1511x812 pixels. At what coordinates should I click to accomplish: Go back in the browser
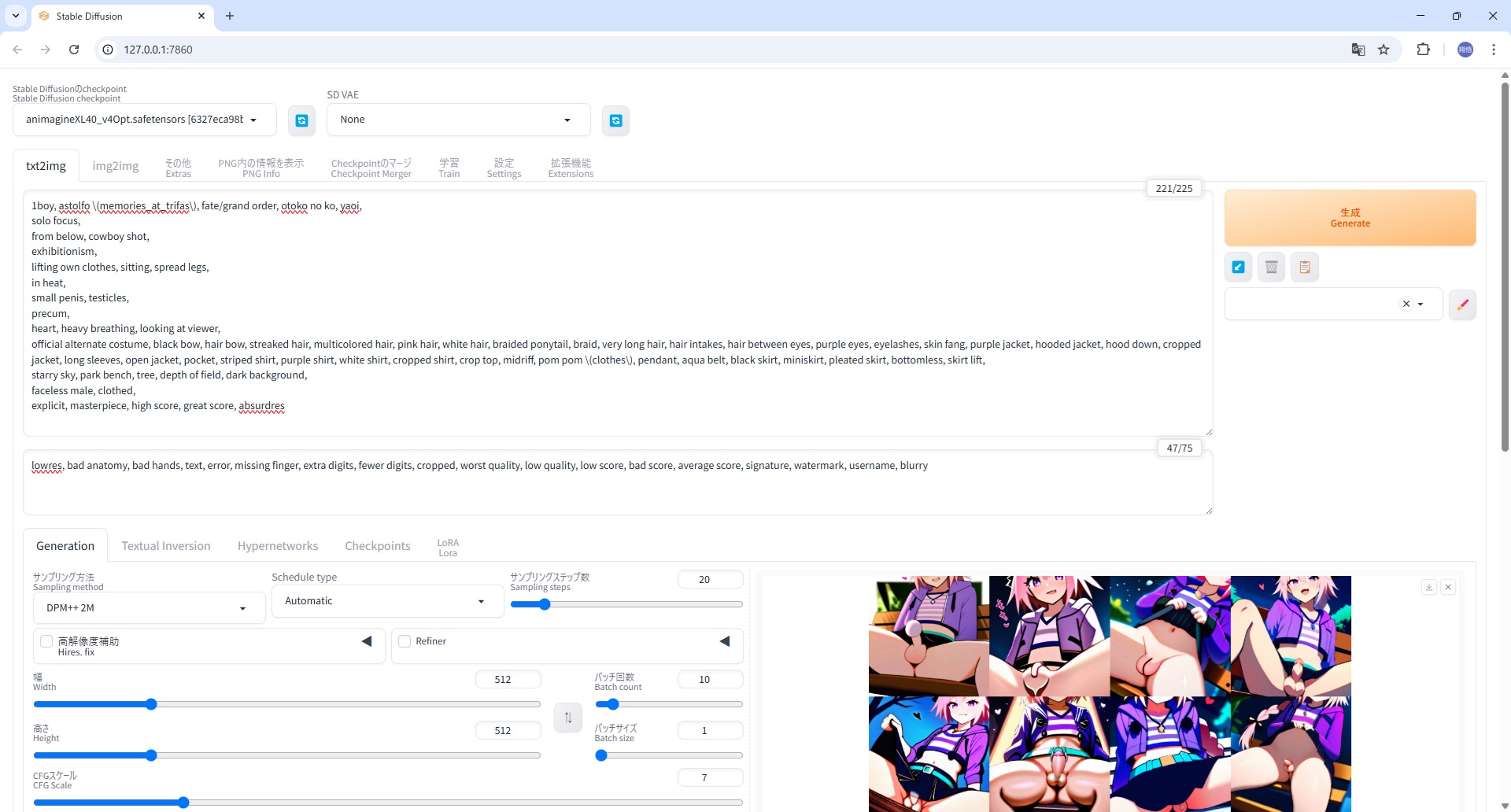pos(17,50)
